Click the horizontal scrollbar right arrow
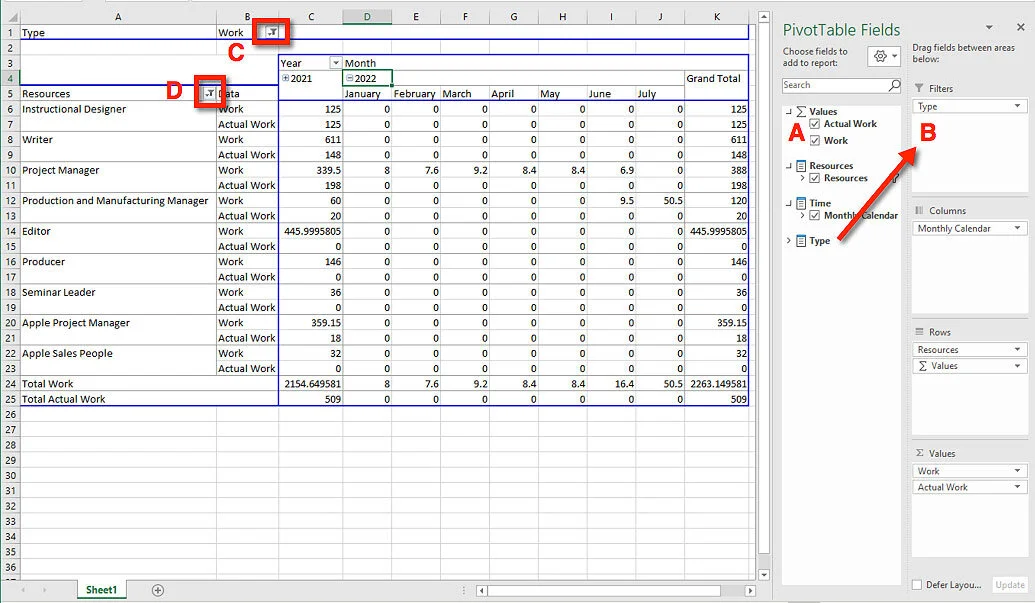1035x603 pixels. click(x=750, y=590)
